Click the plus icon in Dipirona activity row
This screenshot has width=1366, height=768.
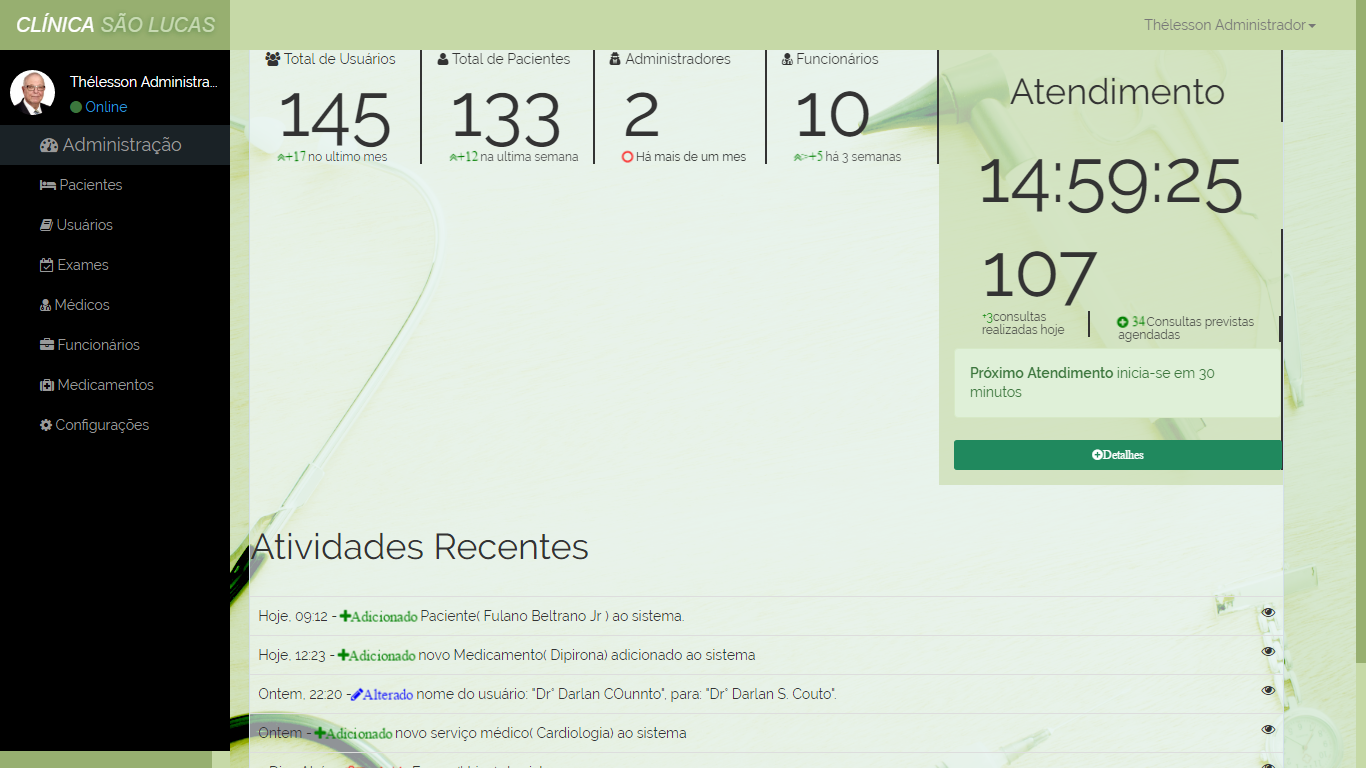coord(343,655)
